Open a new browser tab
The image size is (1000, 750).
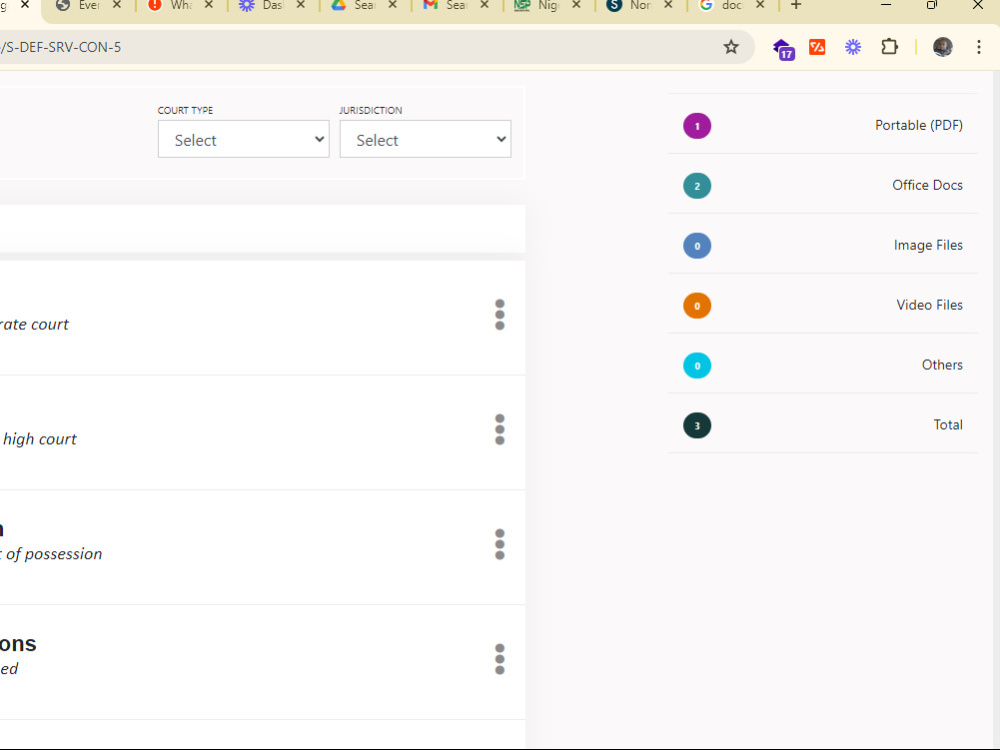[x=796, y=5]
